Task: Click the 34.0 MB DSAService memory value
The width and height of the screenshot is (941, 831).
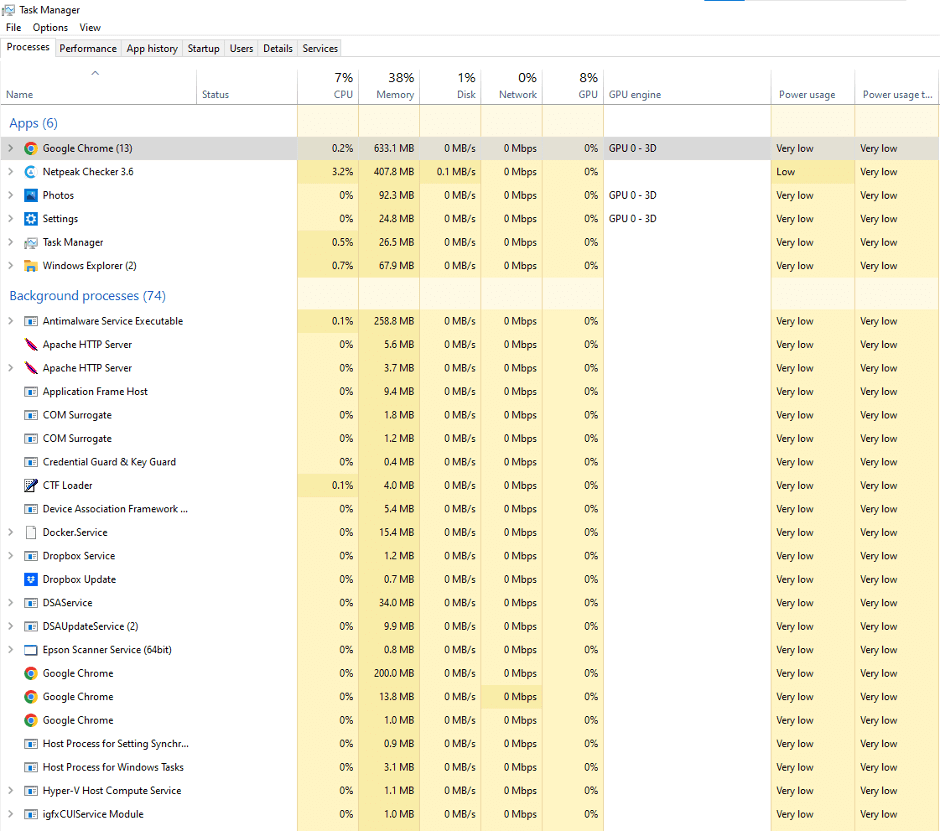Action: click(396, 603)
